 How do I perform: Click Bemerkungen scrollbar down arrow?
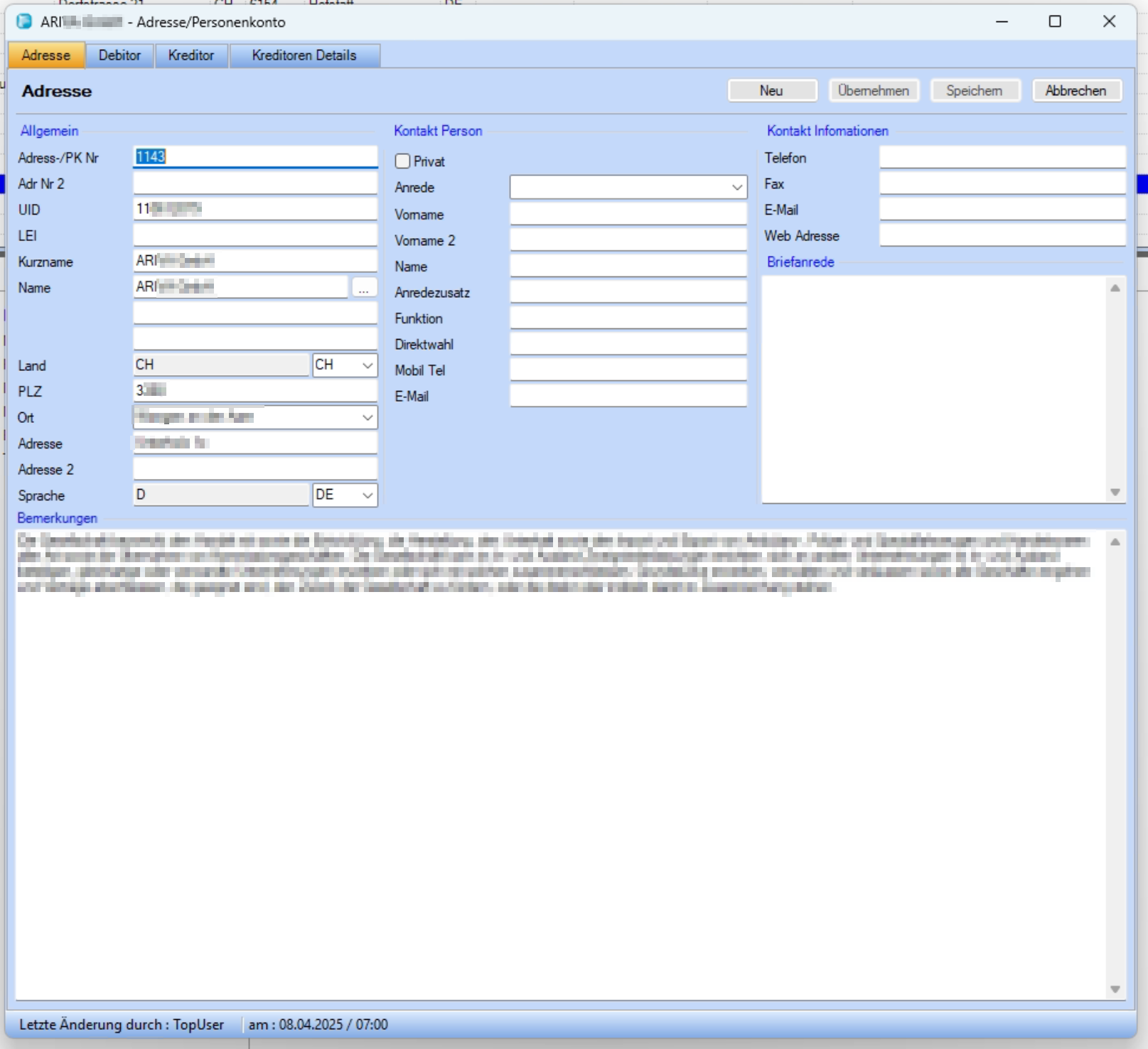click(x=1115, y=989)
